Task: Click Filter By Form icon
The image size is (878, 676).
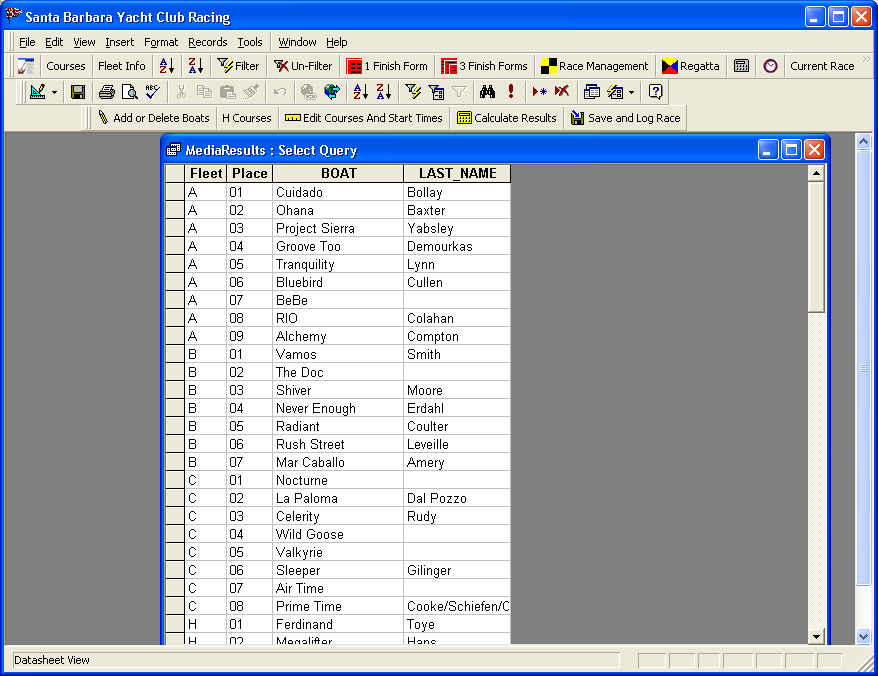Action: [x=436, y=92]
